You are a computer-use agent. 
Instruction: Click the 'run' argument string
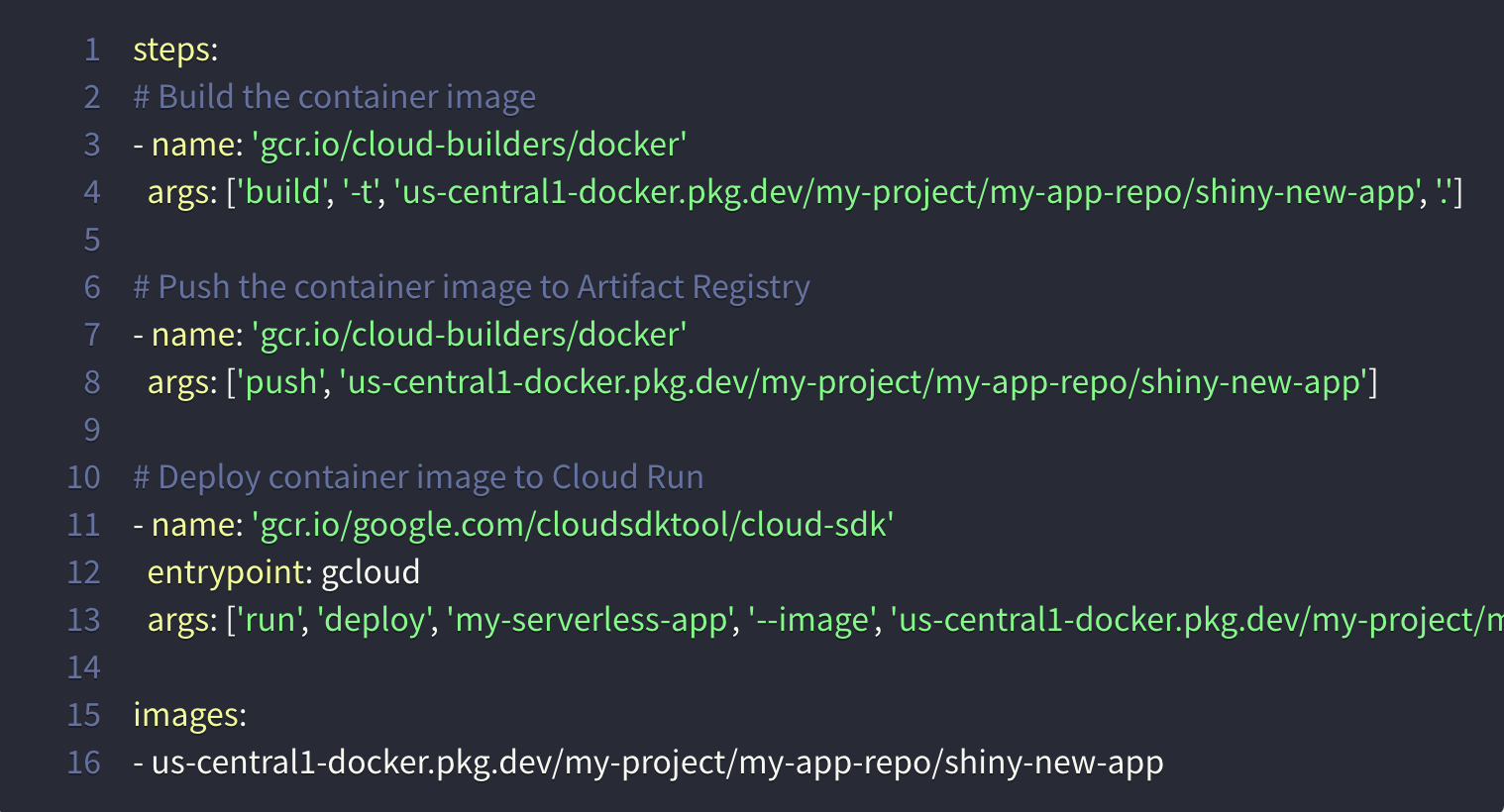[269, 620]
